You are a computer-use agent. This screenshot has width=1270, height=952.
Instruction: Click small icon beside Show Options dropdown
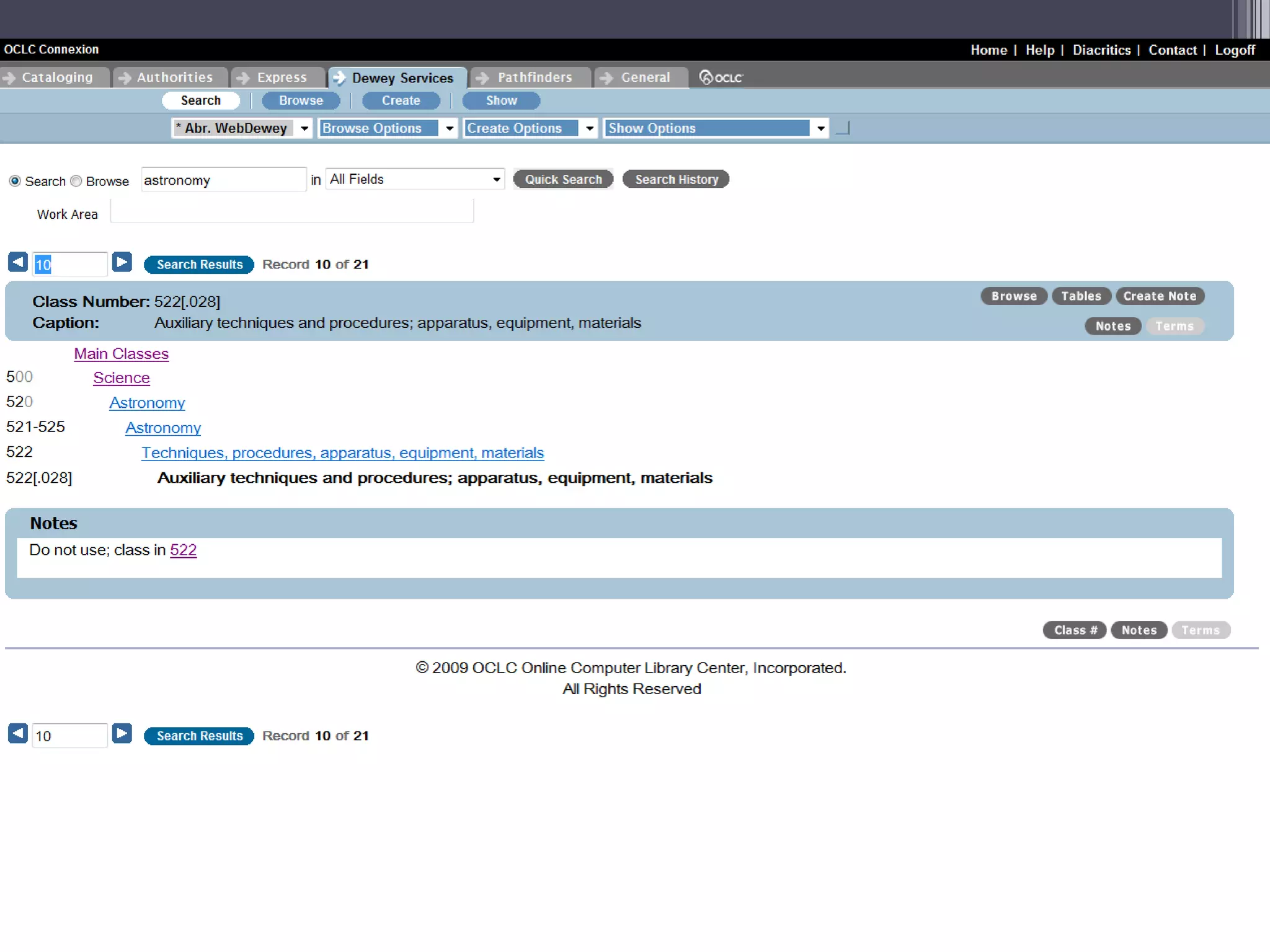click(x=843, y=128)
